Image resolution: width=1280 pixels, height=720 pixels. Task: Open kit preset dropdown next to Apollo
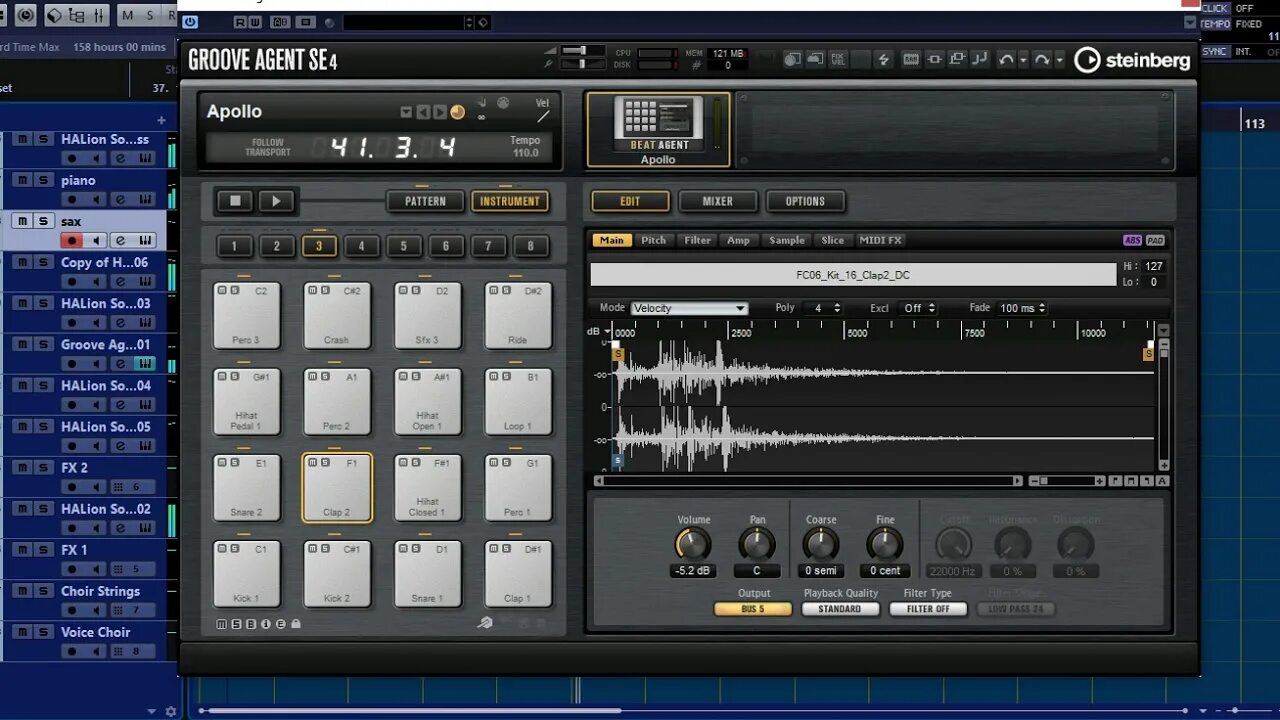(x=406, y=112)
